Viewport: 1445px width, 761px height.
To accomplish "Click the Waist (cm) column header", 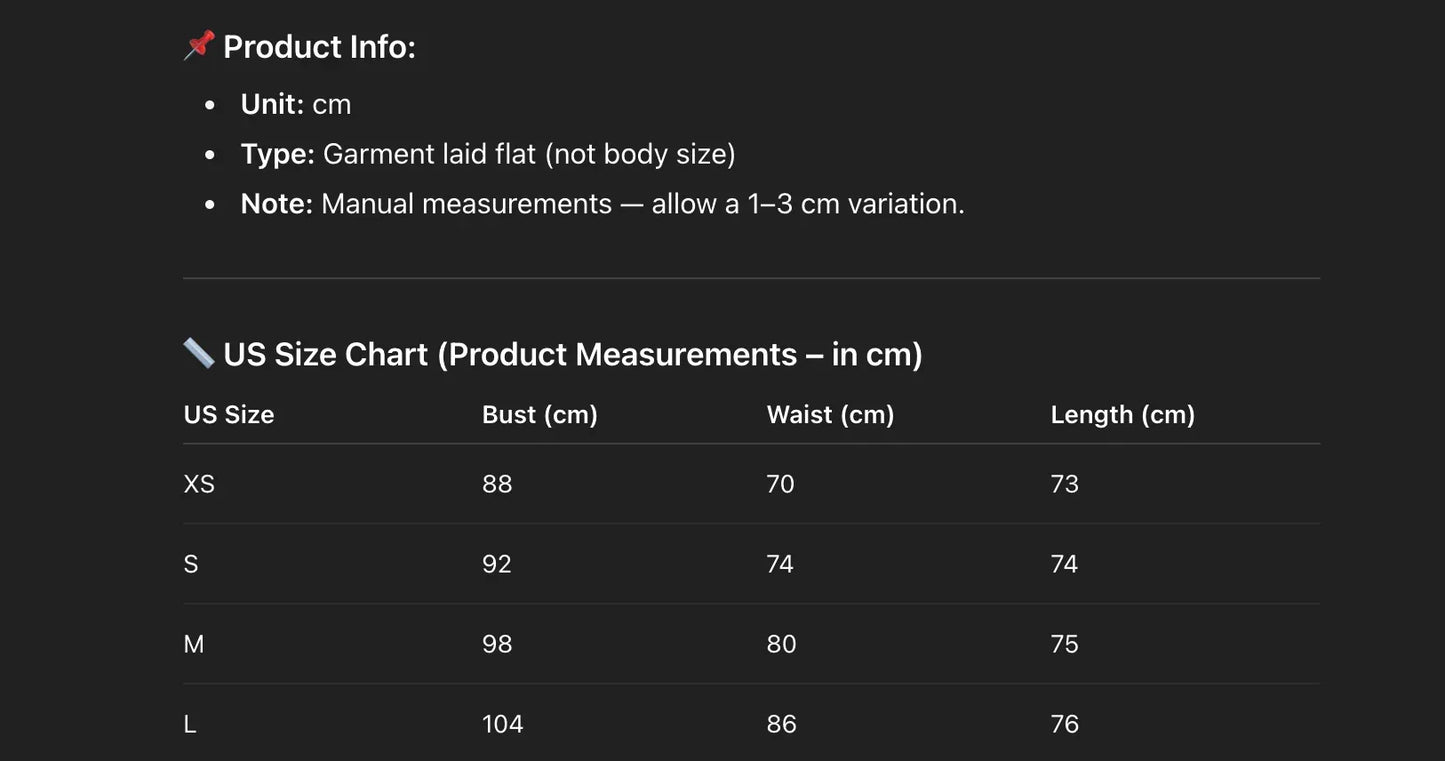I will point(830,415).
